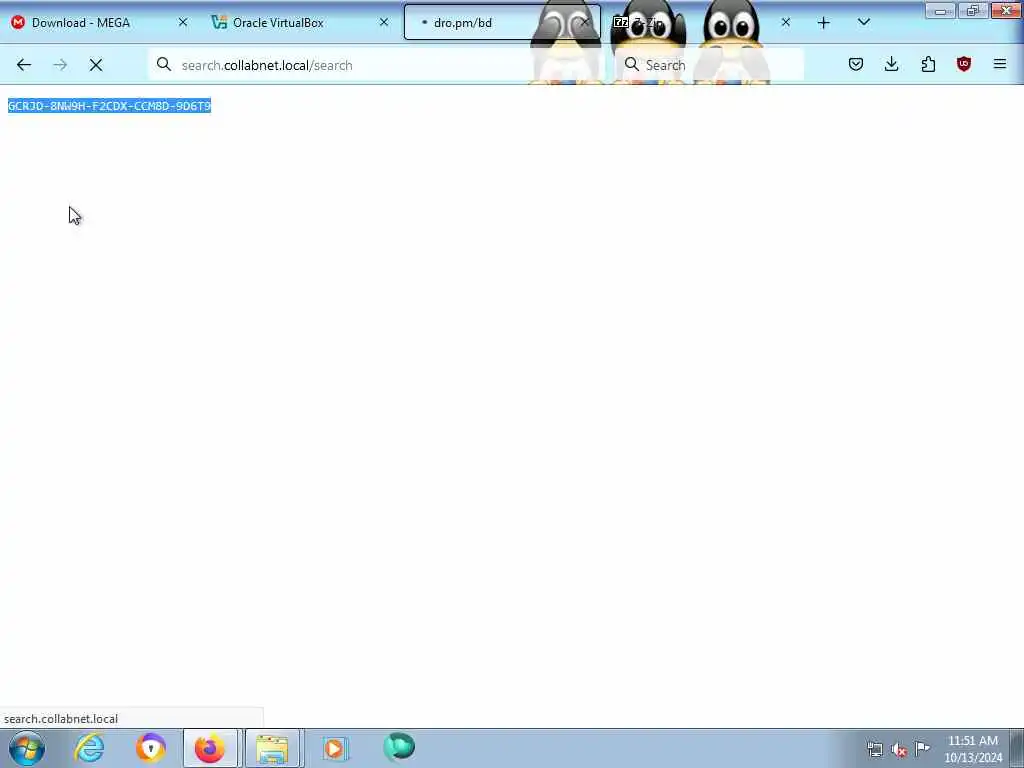1024x768 pixels.
Task: Click the Show desktop button
Action: click(x=1018, y=748)
